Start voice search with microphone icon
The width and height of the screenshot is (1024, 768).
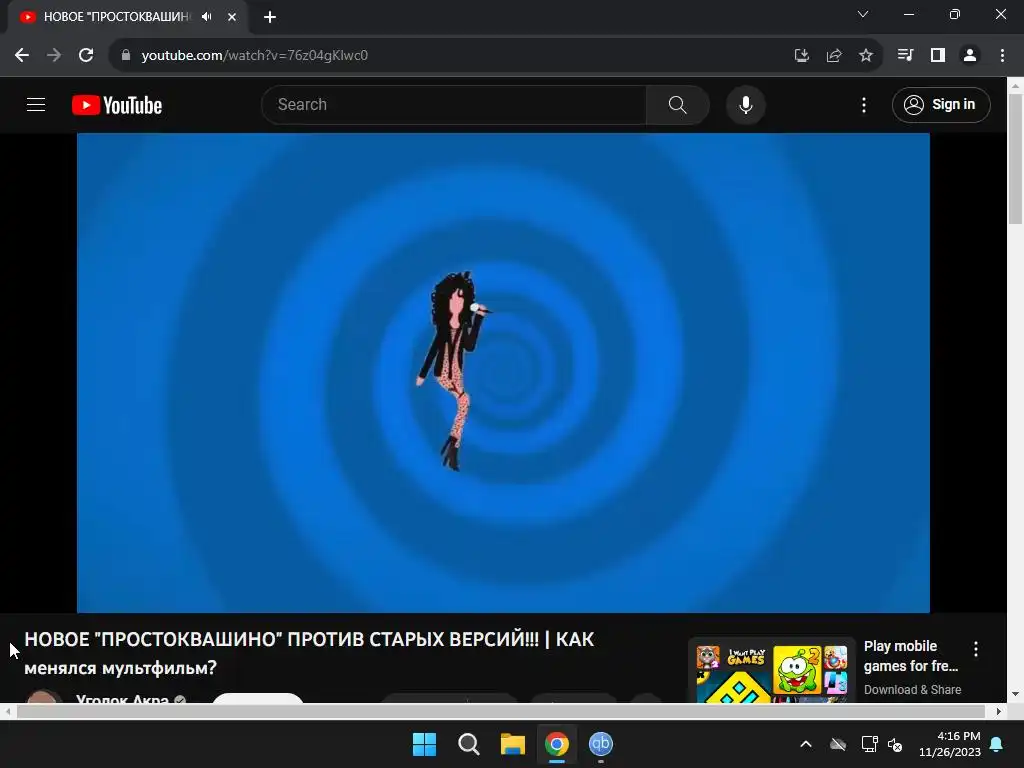click(745, 104)
